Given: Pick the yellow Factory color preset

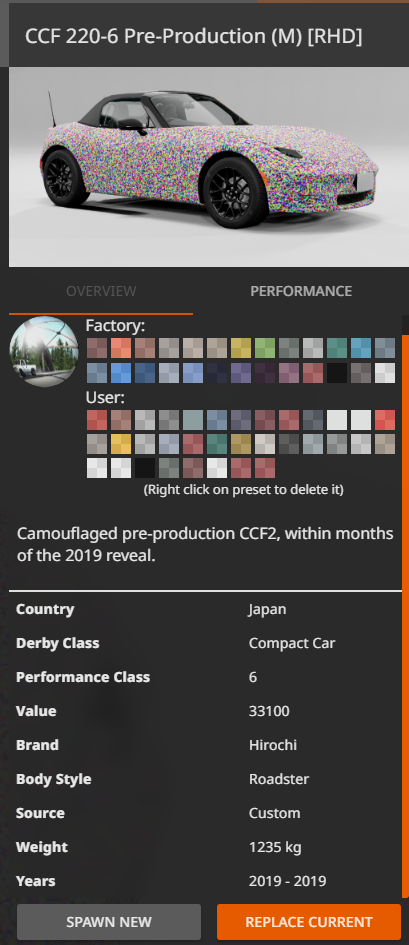Looking at the screenshot, I should click(x=241, y=348).
